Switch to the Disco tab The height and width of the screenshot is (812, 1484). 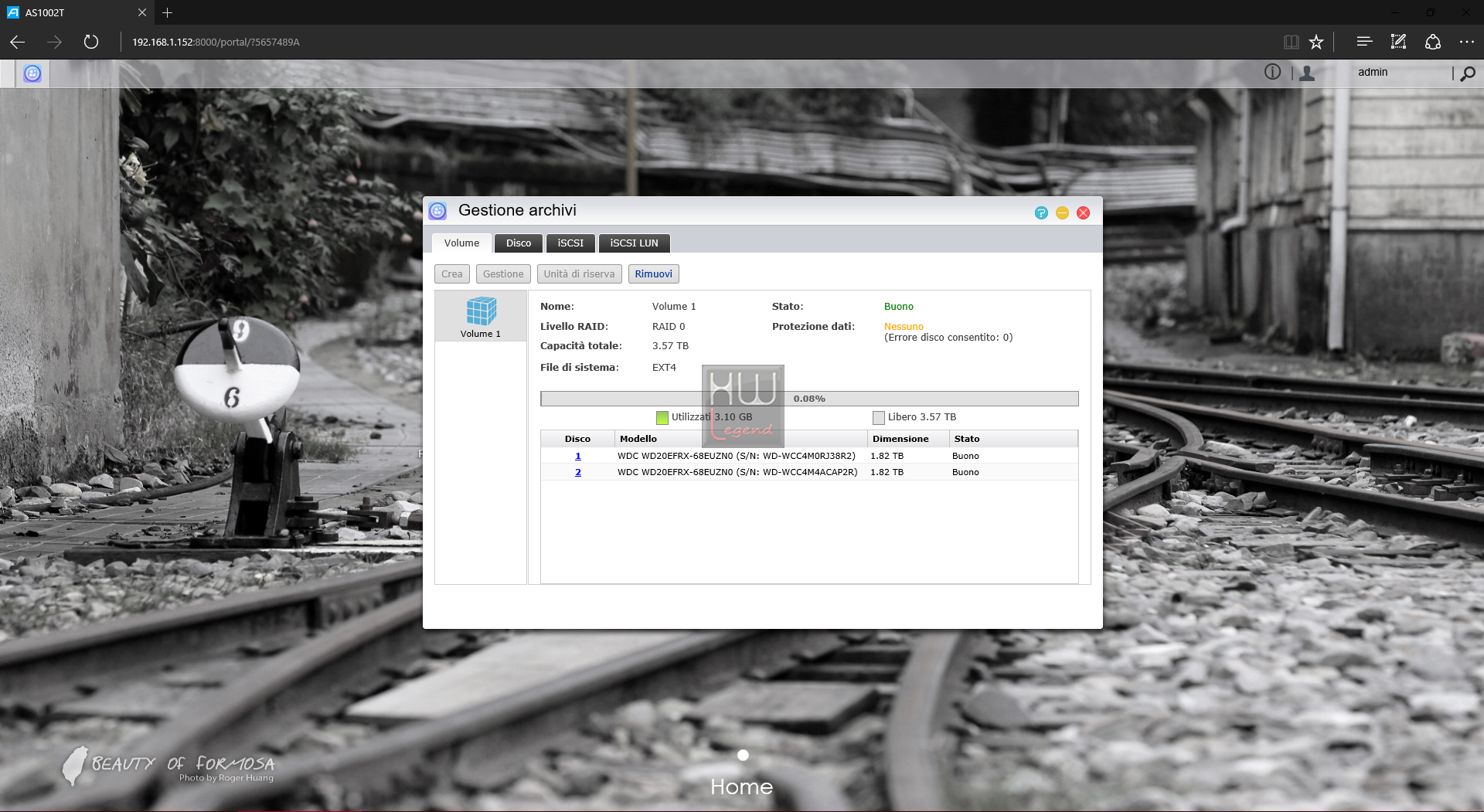click(x=519, y=243)
